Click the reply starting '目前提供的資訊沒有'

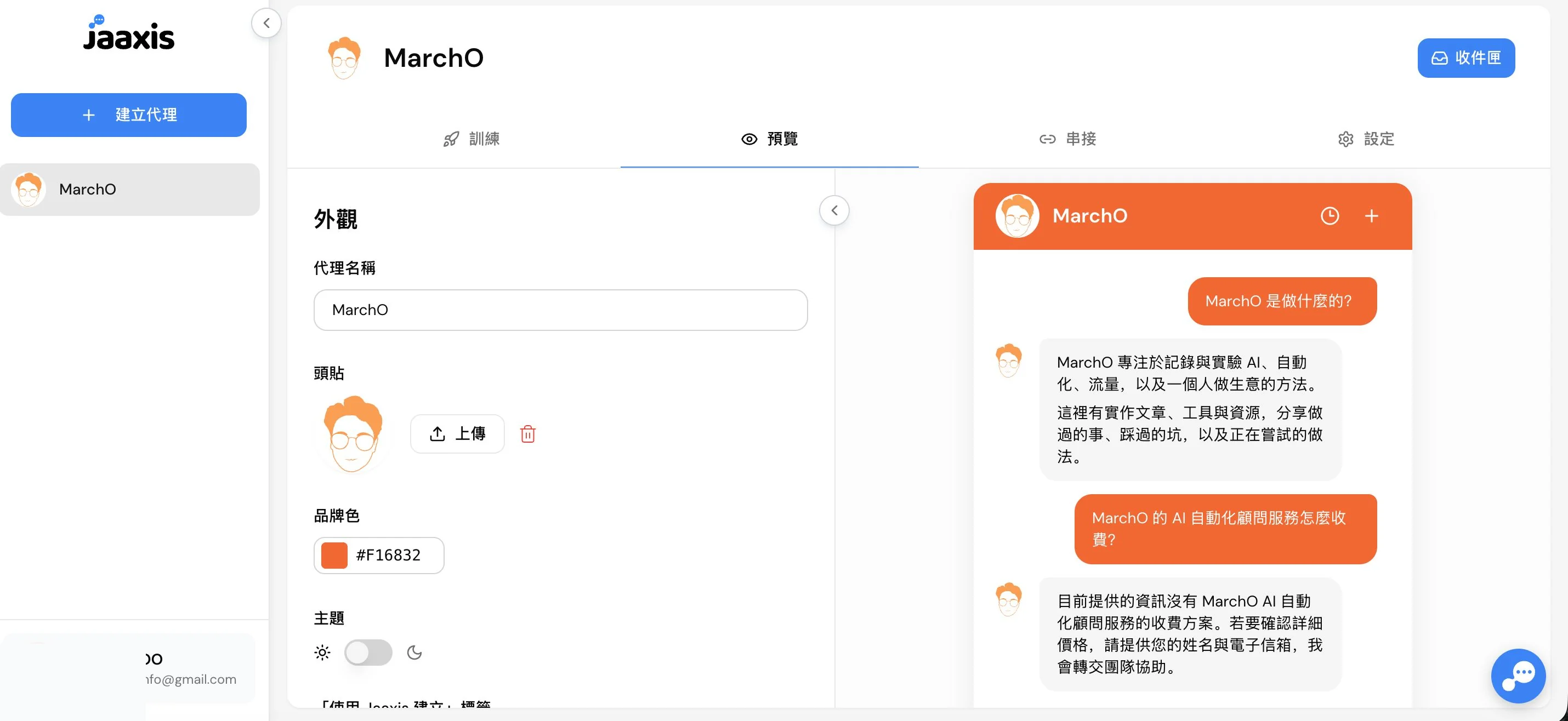1190,634
